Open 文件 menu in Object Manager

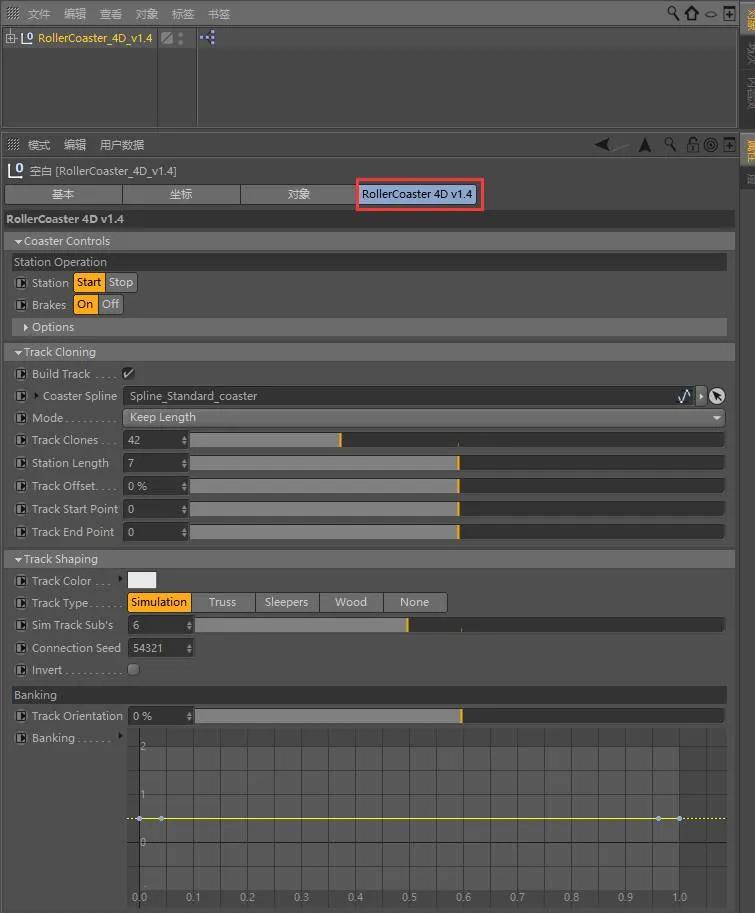click(x=39, y=14)
